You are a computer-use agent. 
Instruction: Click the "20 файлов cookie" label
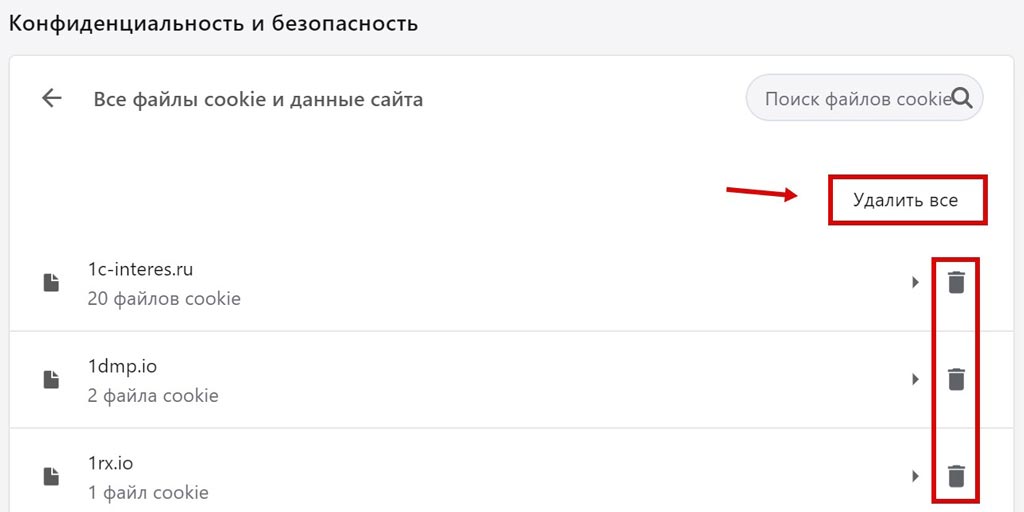(164, 298)
